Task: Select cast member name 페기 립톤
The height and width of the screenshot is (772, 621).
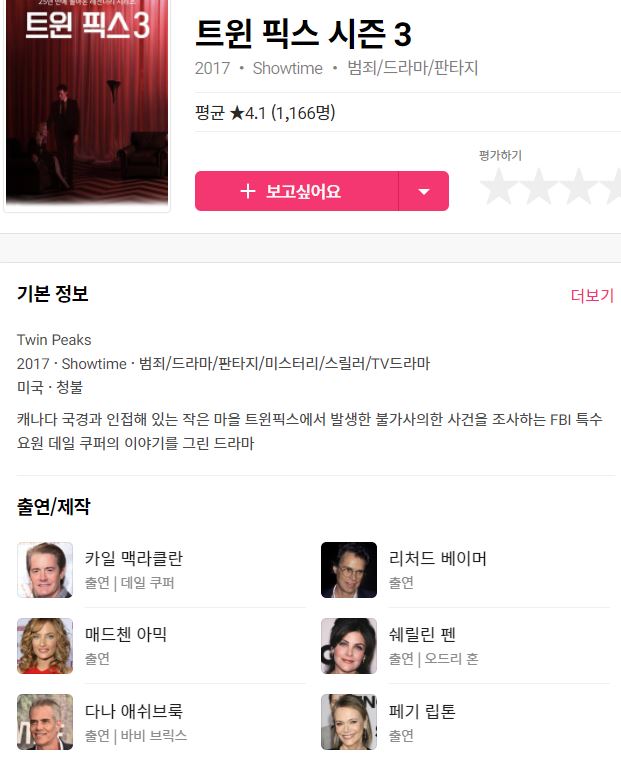Action: pyautogui.click(x=422, y=711)
